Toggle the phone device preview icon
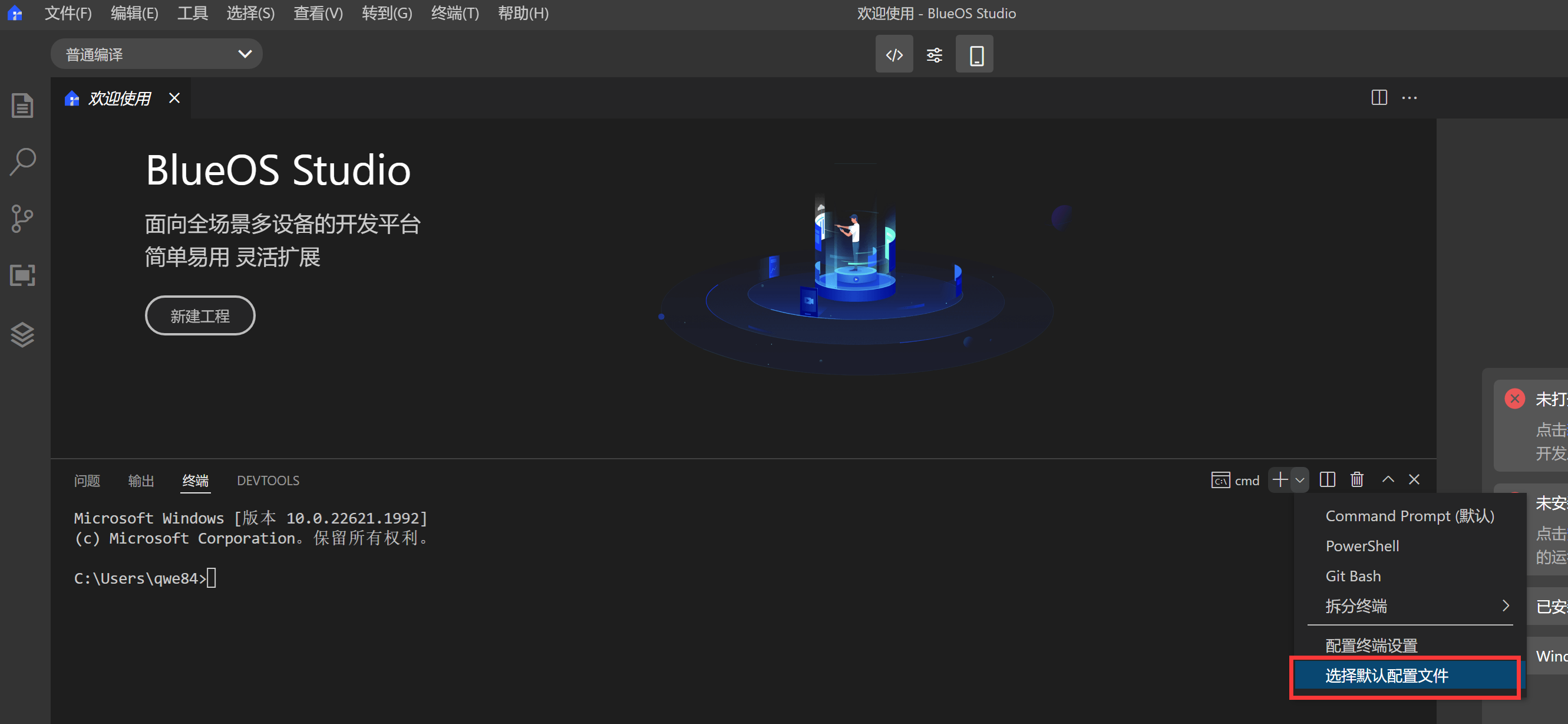 [975, 55]
